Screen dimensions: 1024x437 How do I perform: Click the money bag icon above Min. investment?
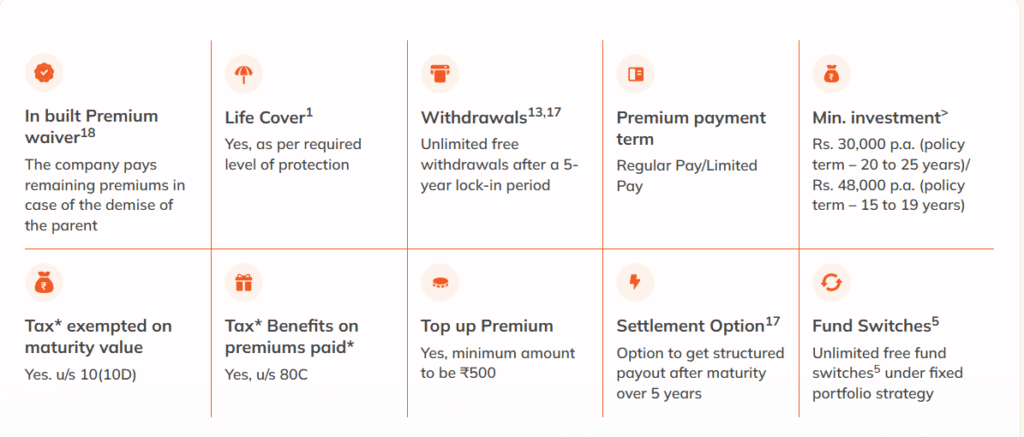tap(831, 73)
